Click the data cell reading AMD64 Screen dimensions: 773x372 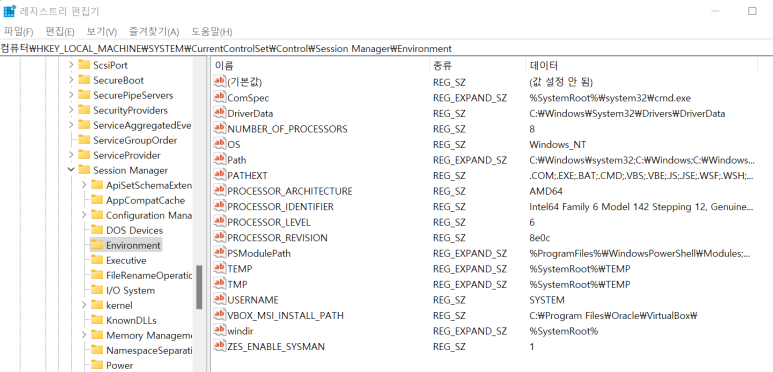pyautogui.click(x=546, y=191)
